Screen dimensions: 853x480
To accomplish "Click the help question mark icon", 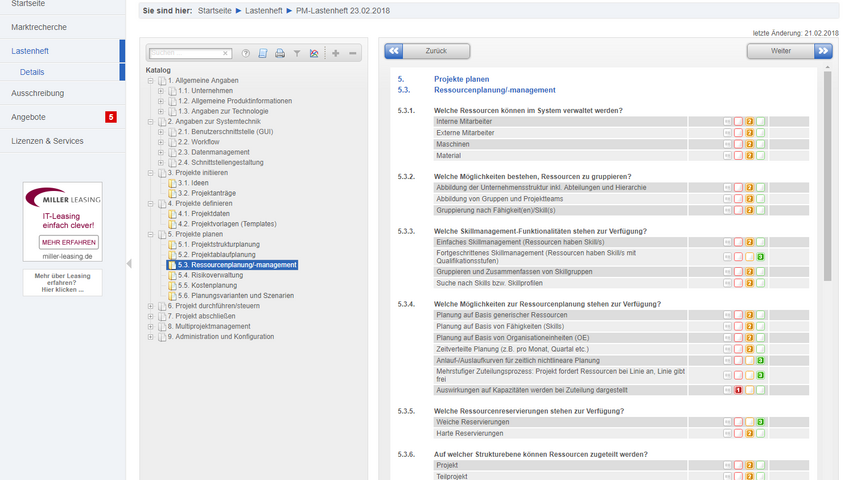I will tap(247, 53).
